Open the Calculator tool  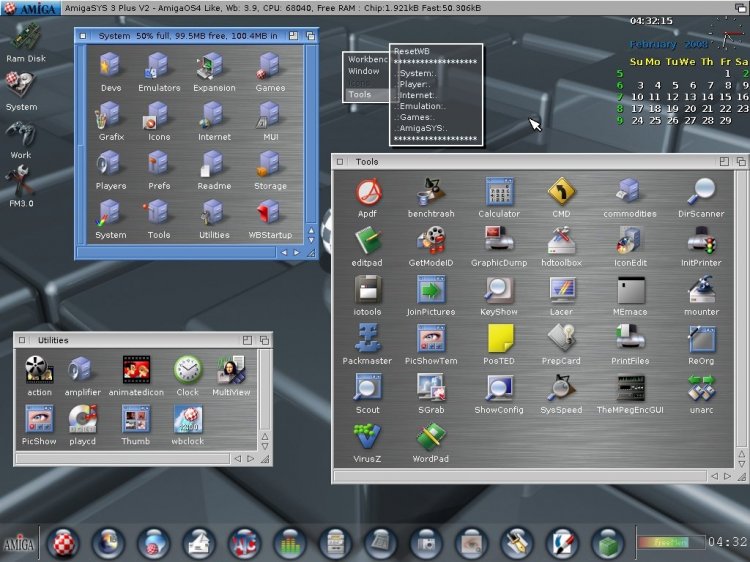coord(499,192)
